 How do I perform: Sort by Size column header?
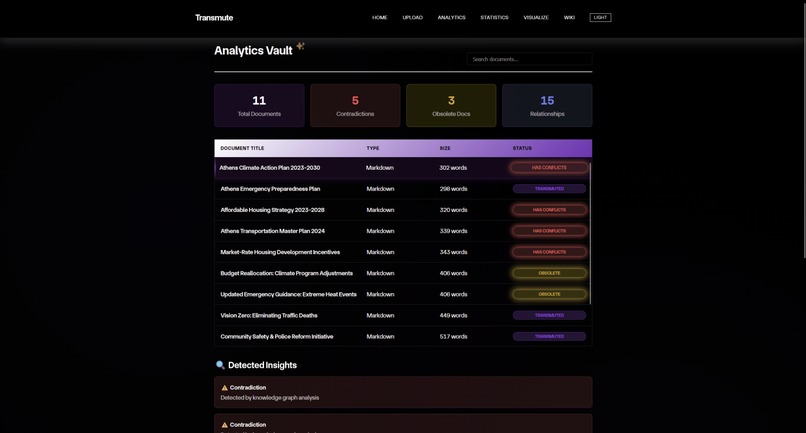[445, 148]
